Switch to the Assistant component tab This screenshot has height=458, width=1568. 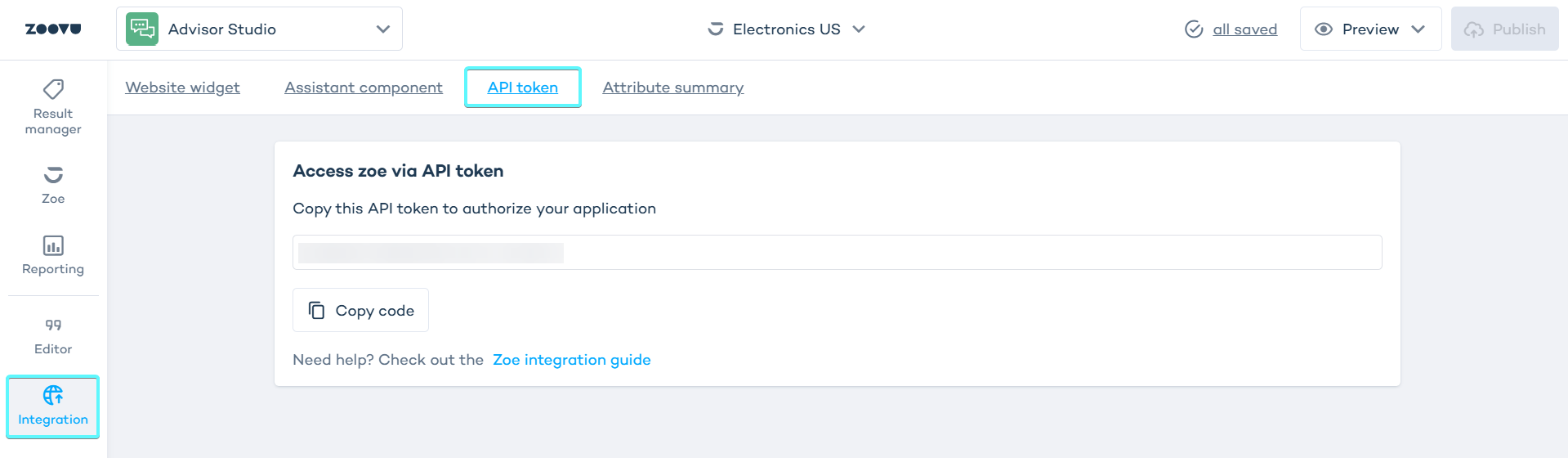click(364, 88)
